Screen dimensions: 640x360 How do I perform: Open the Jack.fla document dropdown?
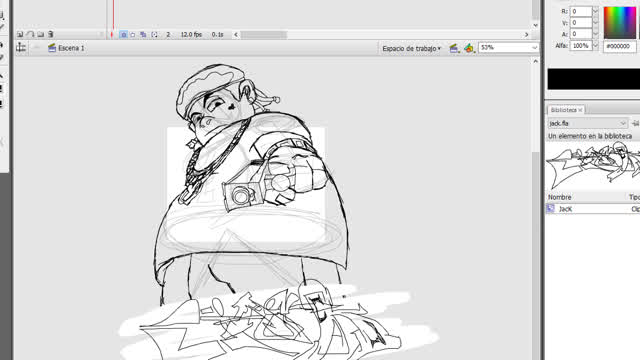(587, 123)
